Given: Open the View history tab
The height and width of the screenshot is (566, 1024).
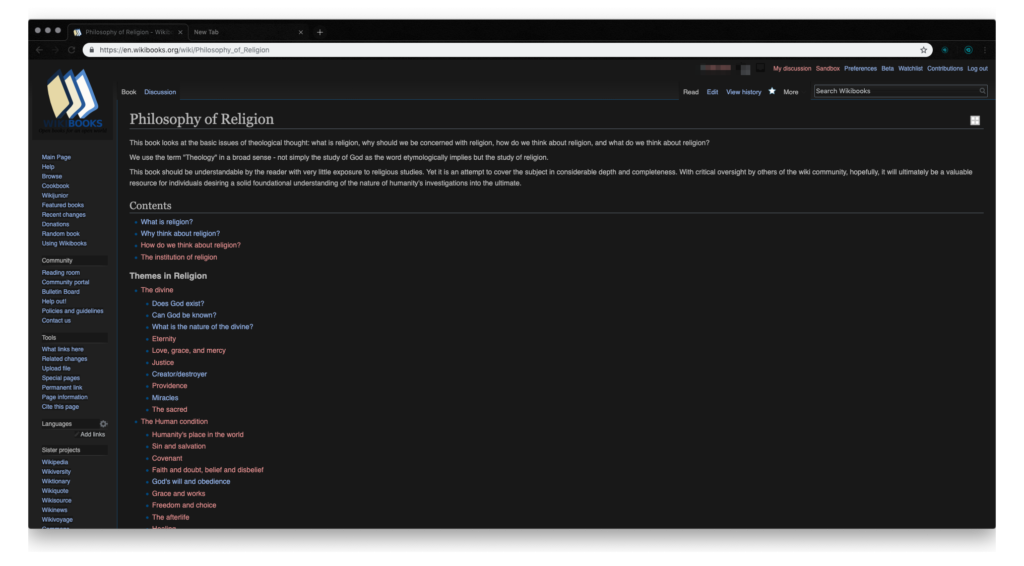Looking at the screenshot, I should point(743,92).
